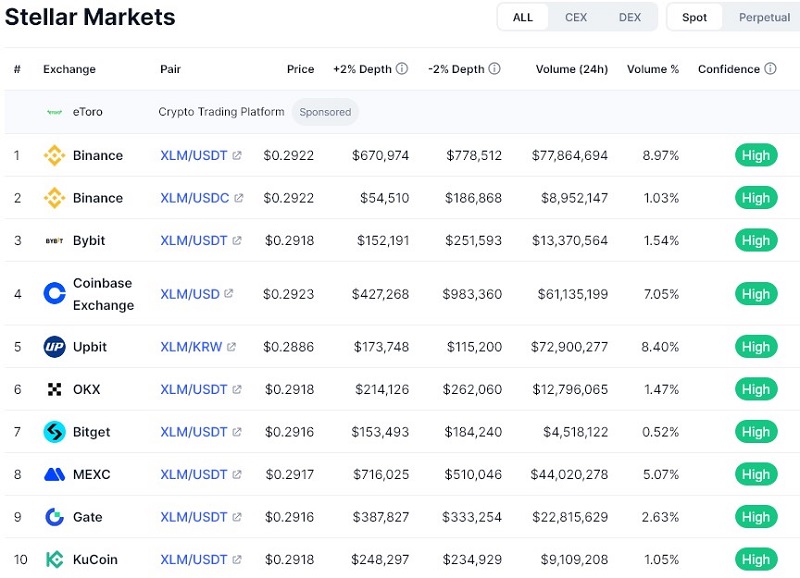This screenshot has width=800, height=578.
Task: Open external link icon for OKX pair
Action: click(237, 389)
